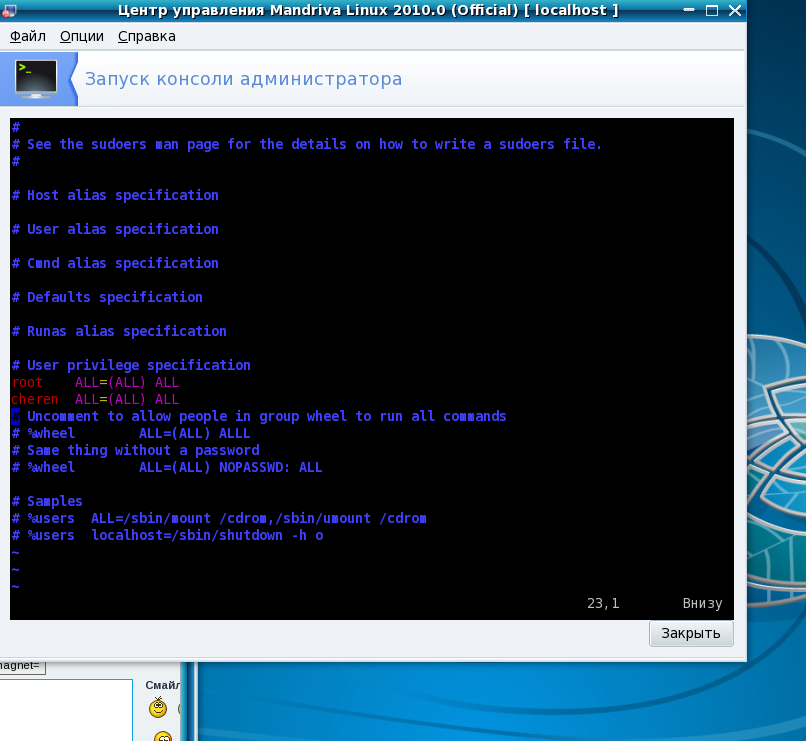Click the highlighted cursor before Uncomment line
This screenshot has height=741, width=806.
tap(16, 416)
